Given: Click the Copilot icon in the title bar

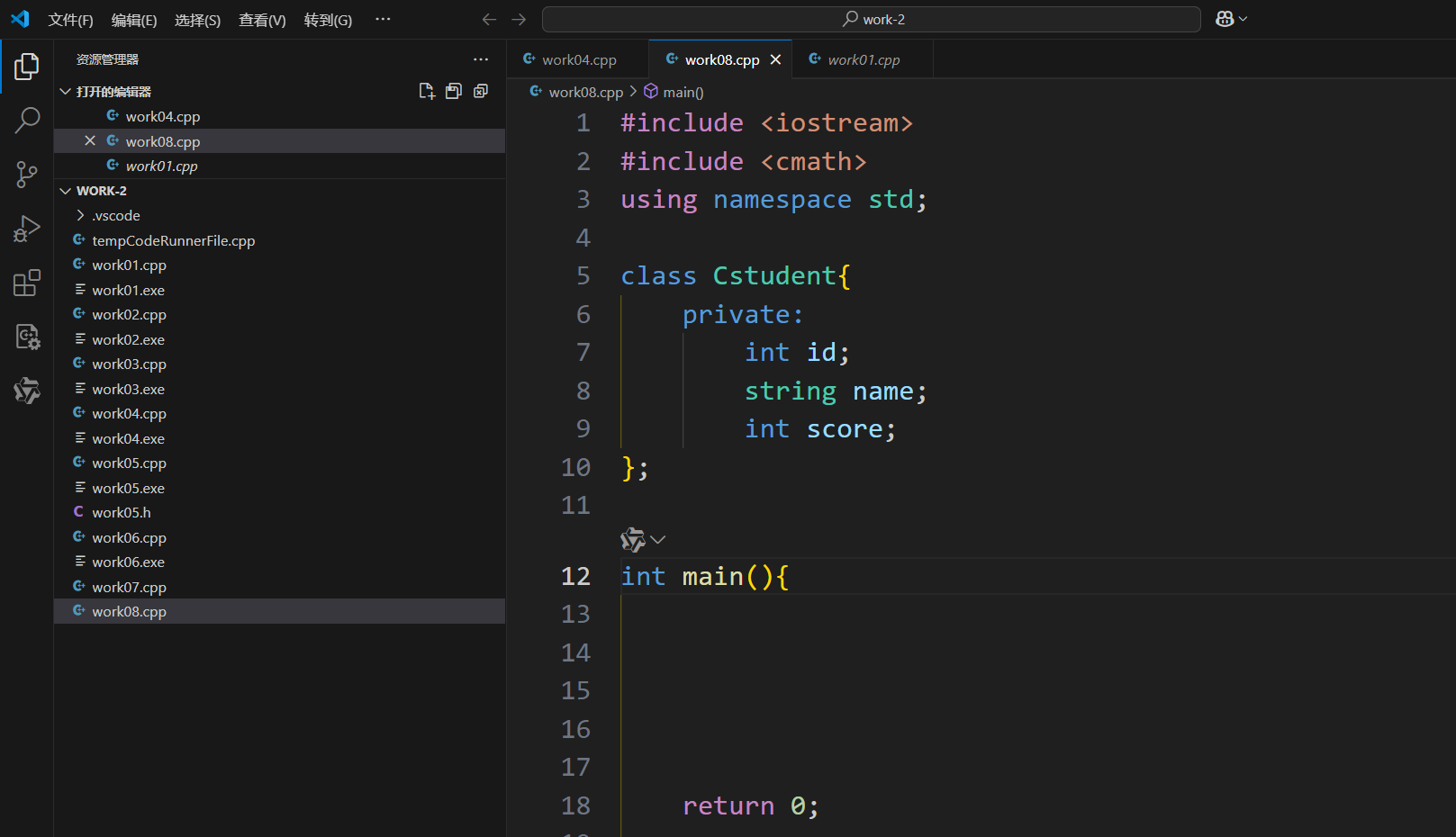Looking at the screenshot, I should pyautogui.click(x=1225, y=18).
